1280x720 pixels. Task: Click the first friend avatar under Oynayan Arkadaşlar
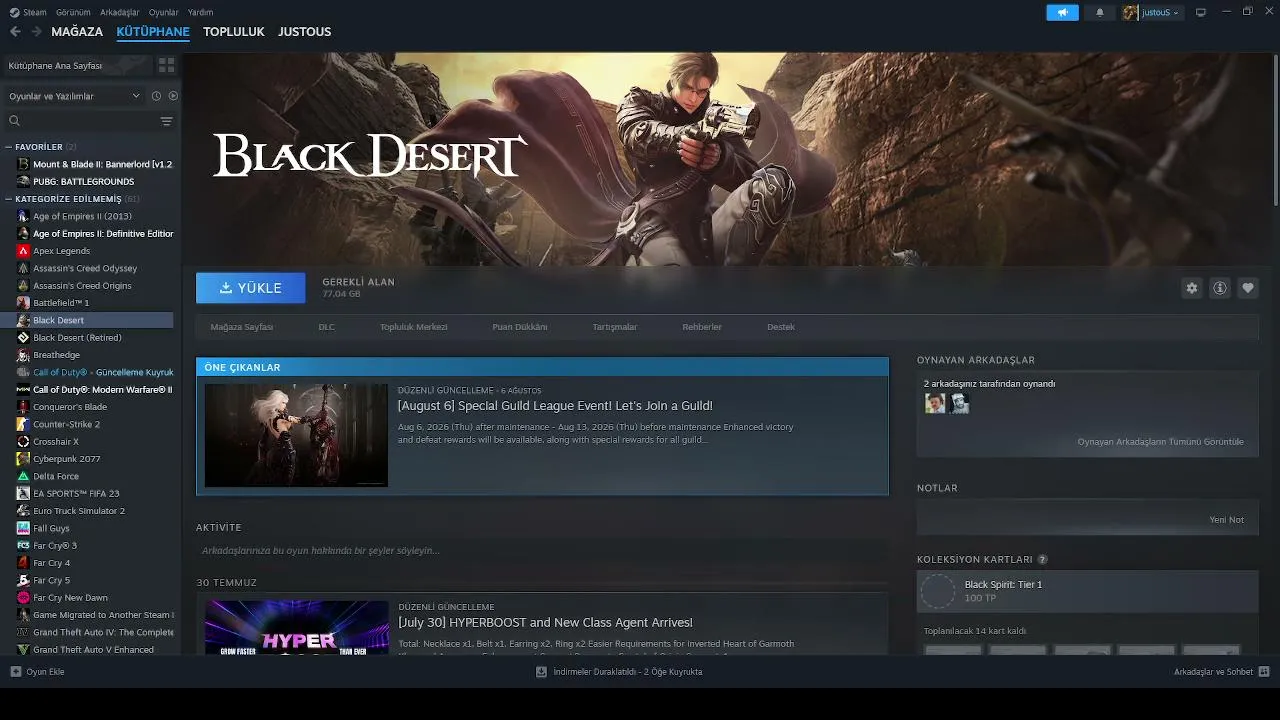pyautogui.click(x=935, y=403)
